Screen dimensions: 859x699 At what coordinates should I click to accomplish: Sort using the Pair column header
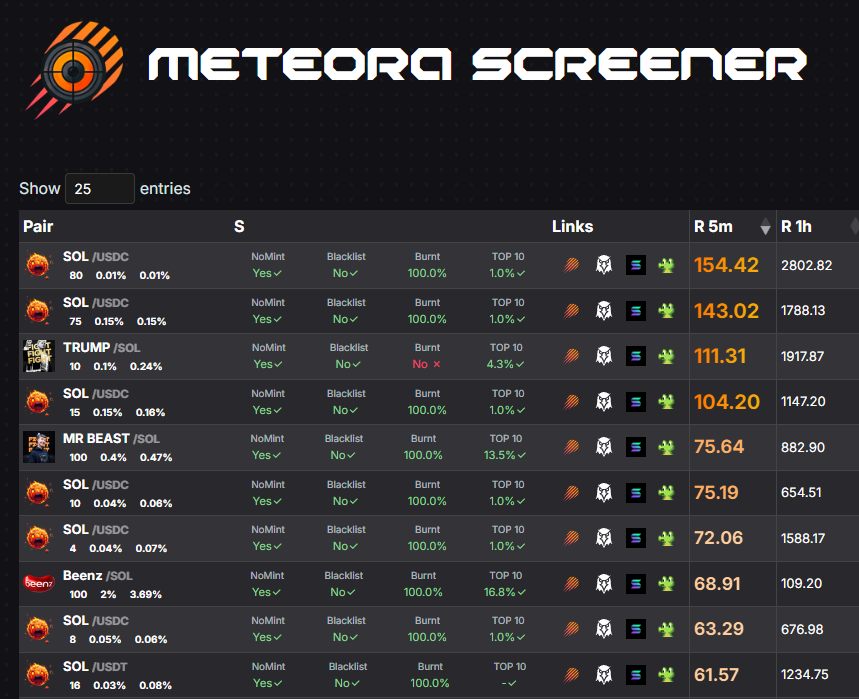[38, 226]
